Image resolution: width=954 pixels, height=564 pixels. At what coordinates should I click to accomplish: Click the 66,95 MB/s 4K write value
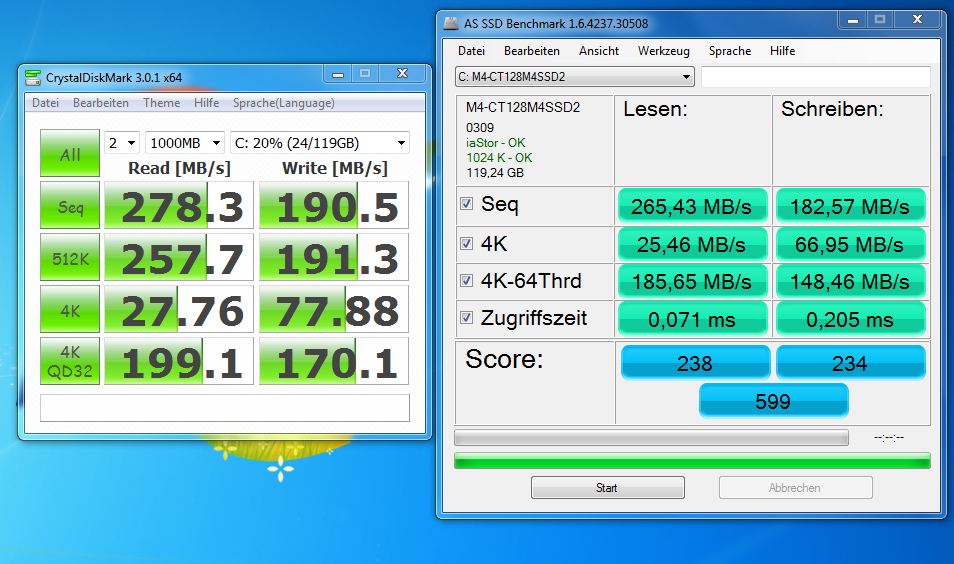pos(850,244)
